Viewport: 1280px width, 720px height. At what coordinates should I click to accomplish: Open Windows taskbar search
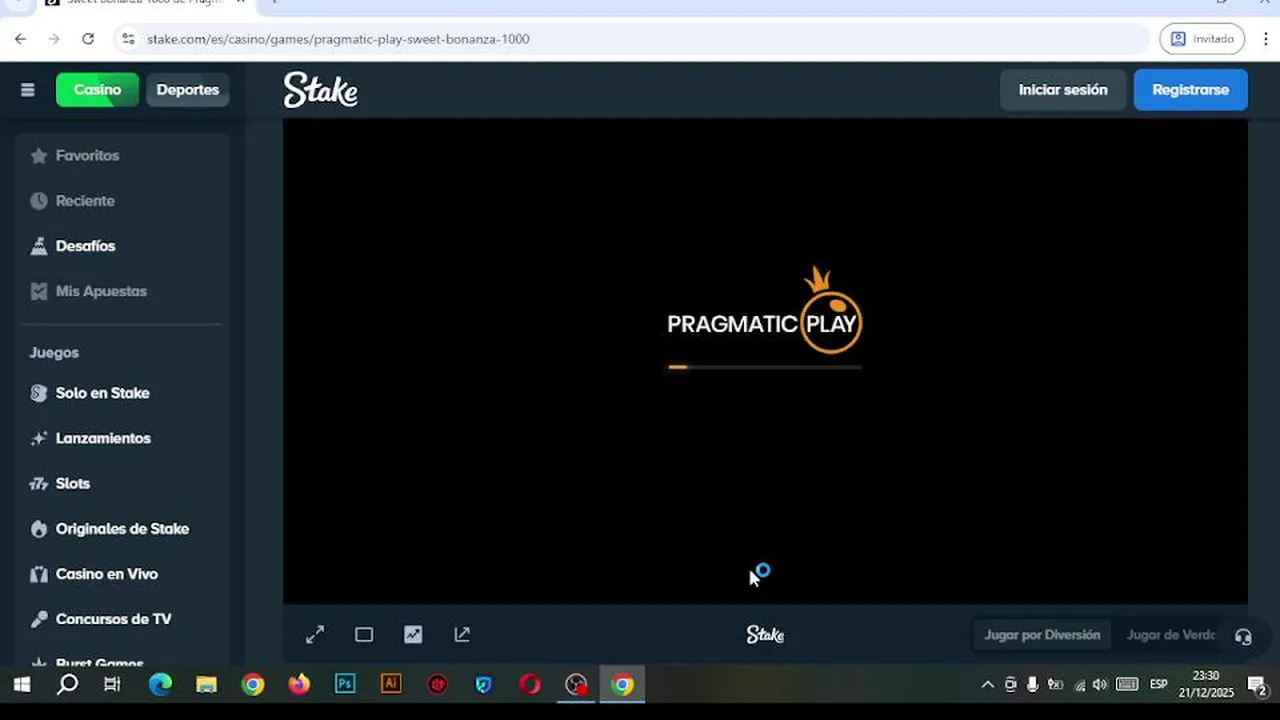(x=67, y=685)
